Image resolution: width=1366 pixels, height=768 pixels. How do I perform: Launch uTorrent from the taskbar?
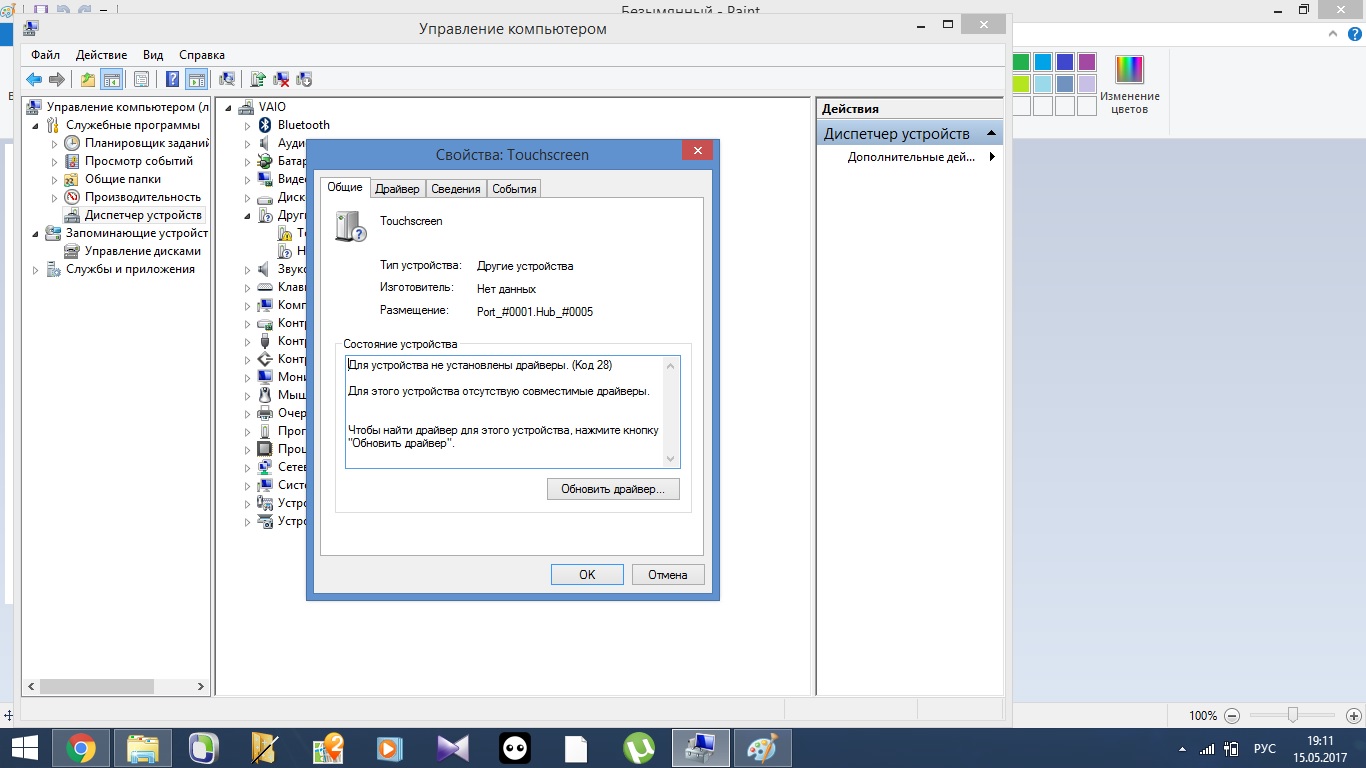[639, 748]
